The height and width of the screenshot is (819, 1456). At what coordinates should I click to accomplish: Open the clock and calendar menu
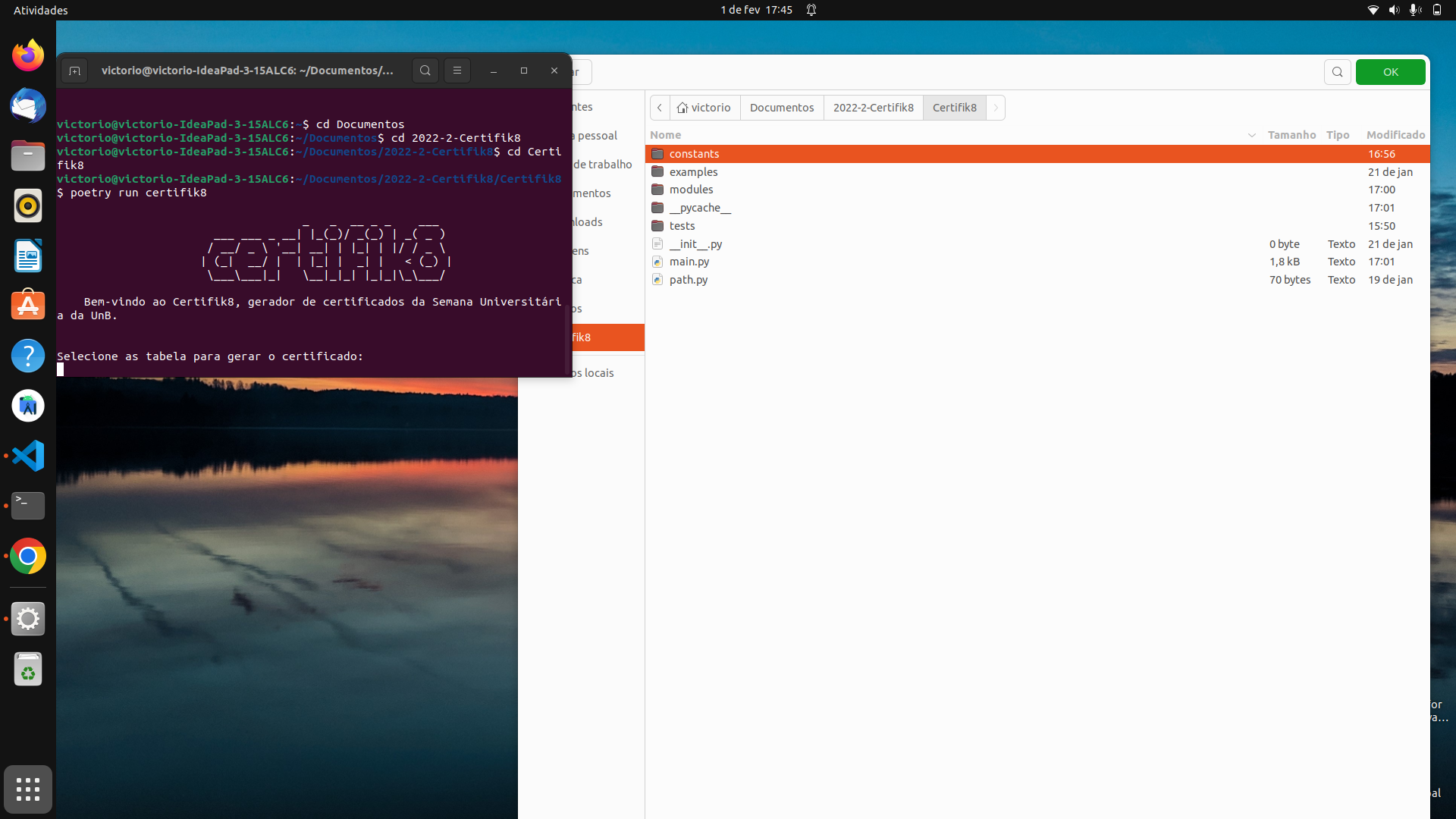tap(756, 10)
